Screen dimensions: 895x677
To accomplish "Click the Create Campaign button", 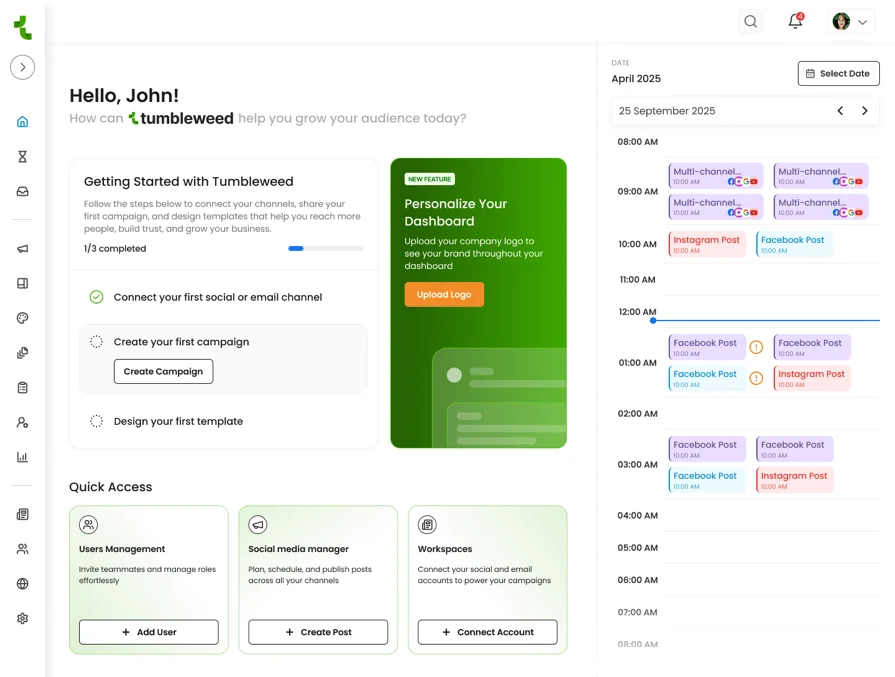I will [163, 372].
